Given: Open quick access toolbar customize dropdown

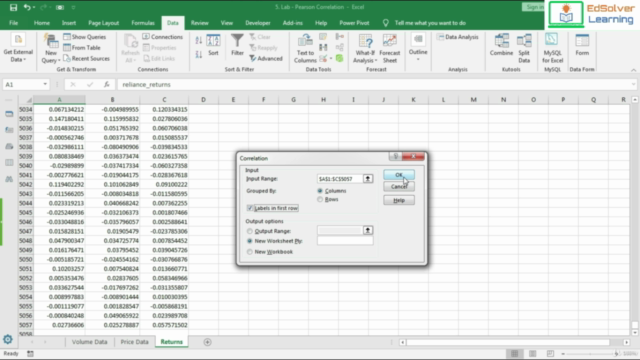Looking at the screenshot, I should pyautogui.click(x=73, y=7).
